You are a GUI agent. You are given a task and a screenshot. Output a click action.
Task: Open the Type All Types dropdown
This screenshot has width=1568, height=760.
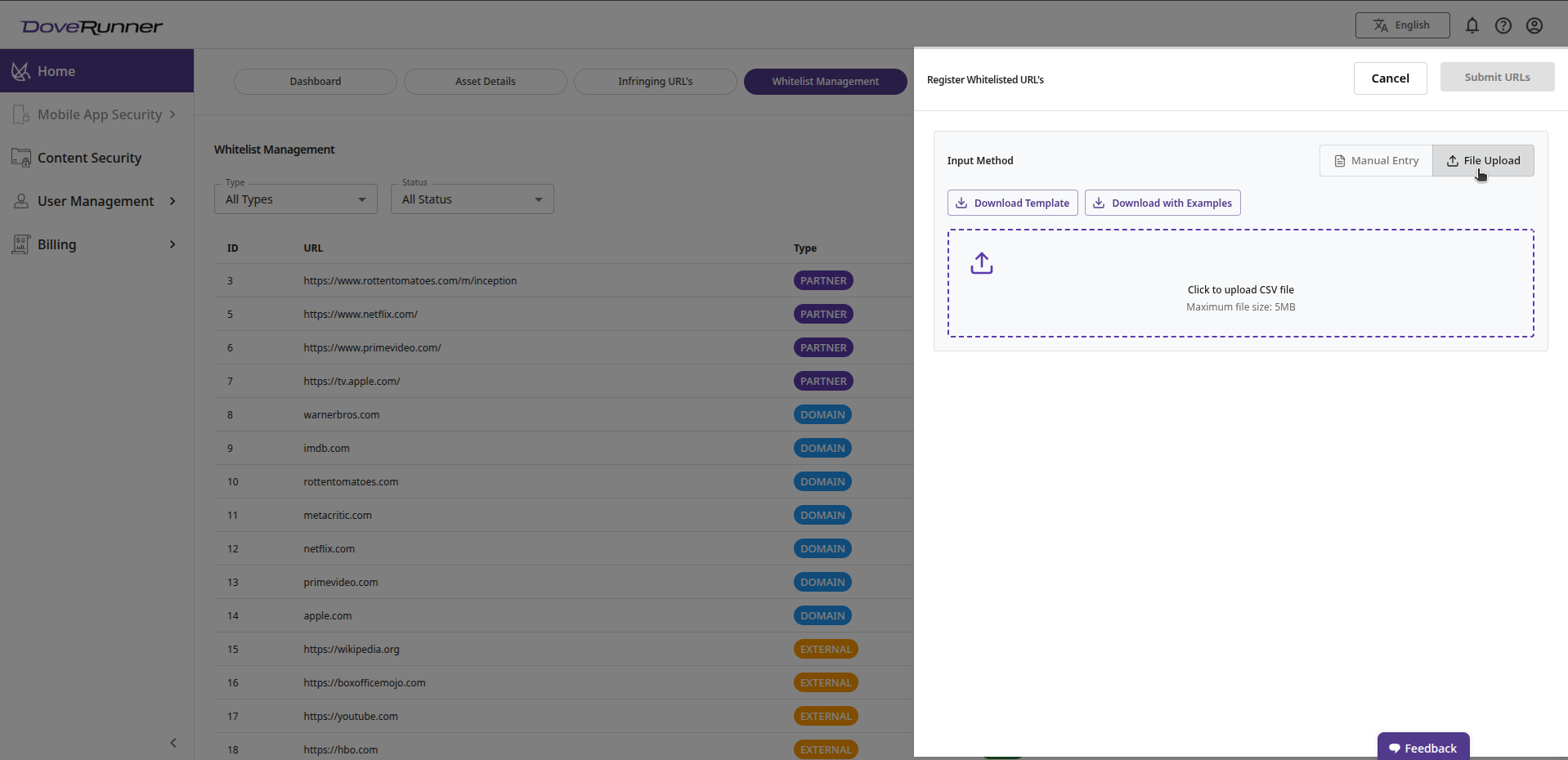pos(294,199)
